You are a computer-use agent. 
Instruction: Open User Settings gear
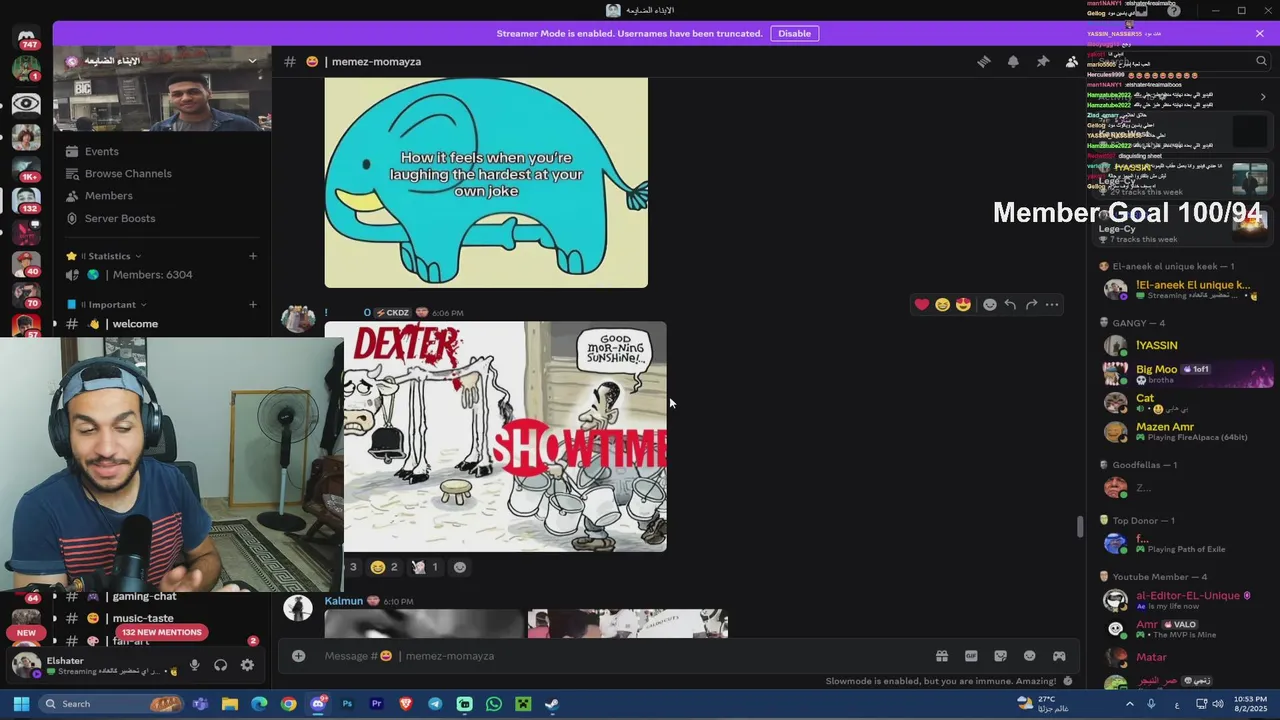coord(247,665)
